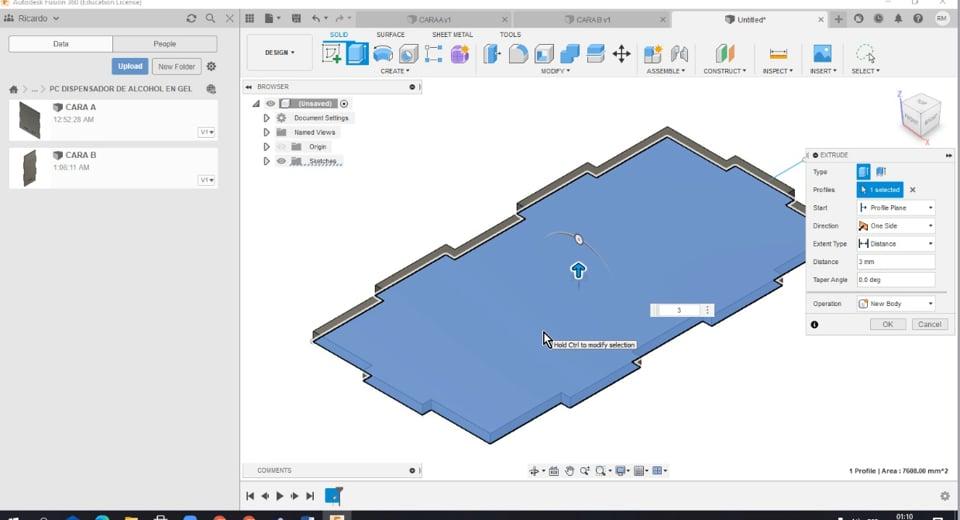Screen dimensions: 960x520
Task: Select the New Component tool
Action: [x=653, y=54]
